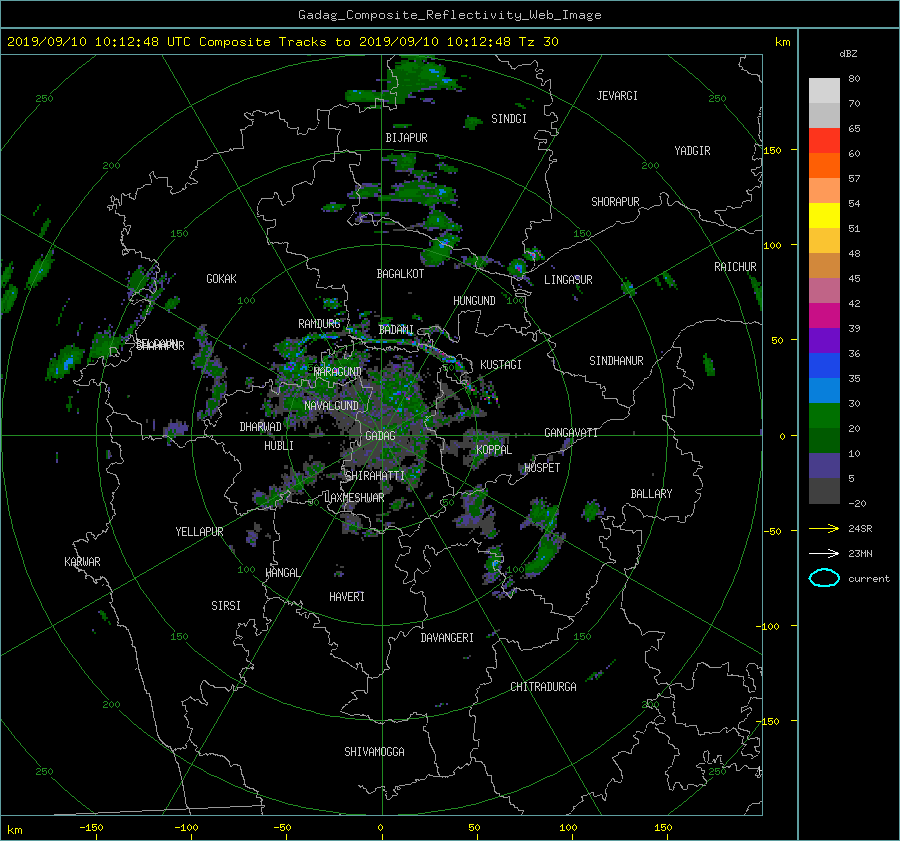Click the KOPPAL city label
Image resolution: width=900 pixels, height=841 pixels.
click(x=494, y=450)
